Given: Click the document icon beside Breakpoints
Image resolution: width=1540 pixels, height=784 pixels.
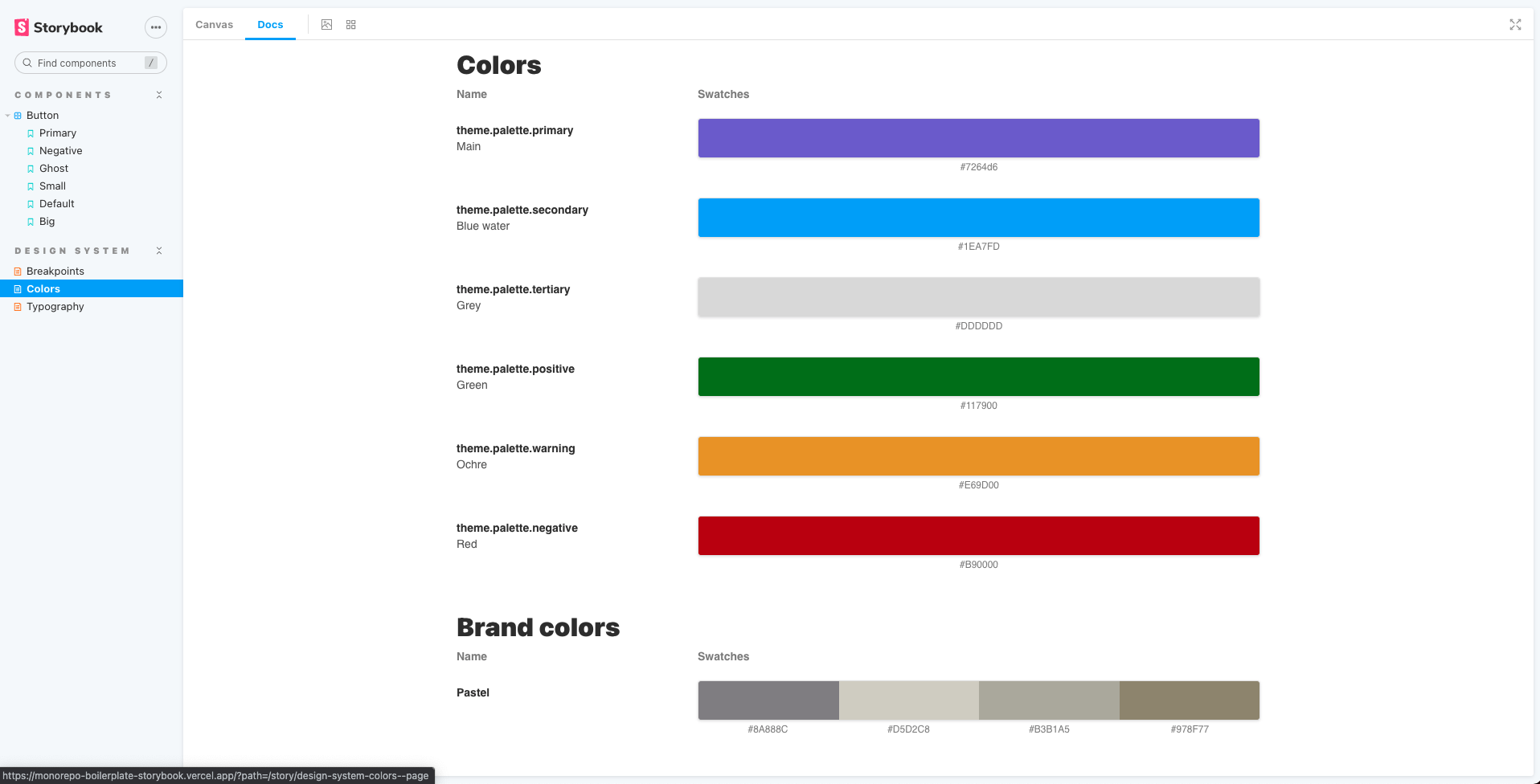Looking at the screenshot, I should [x=18, y=272].
